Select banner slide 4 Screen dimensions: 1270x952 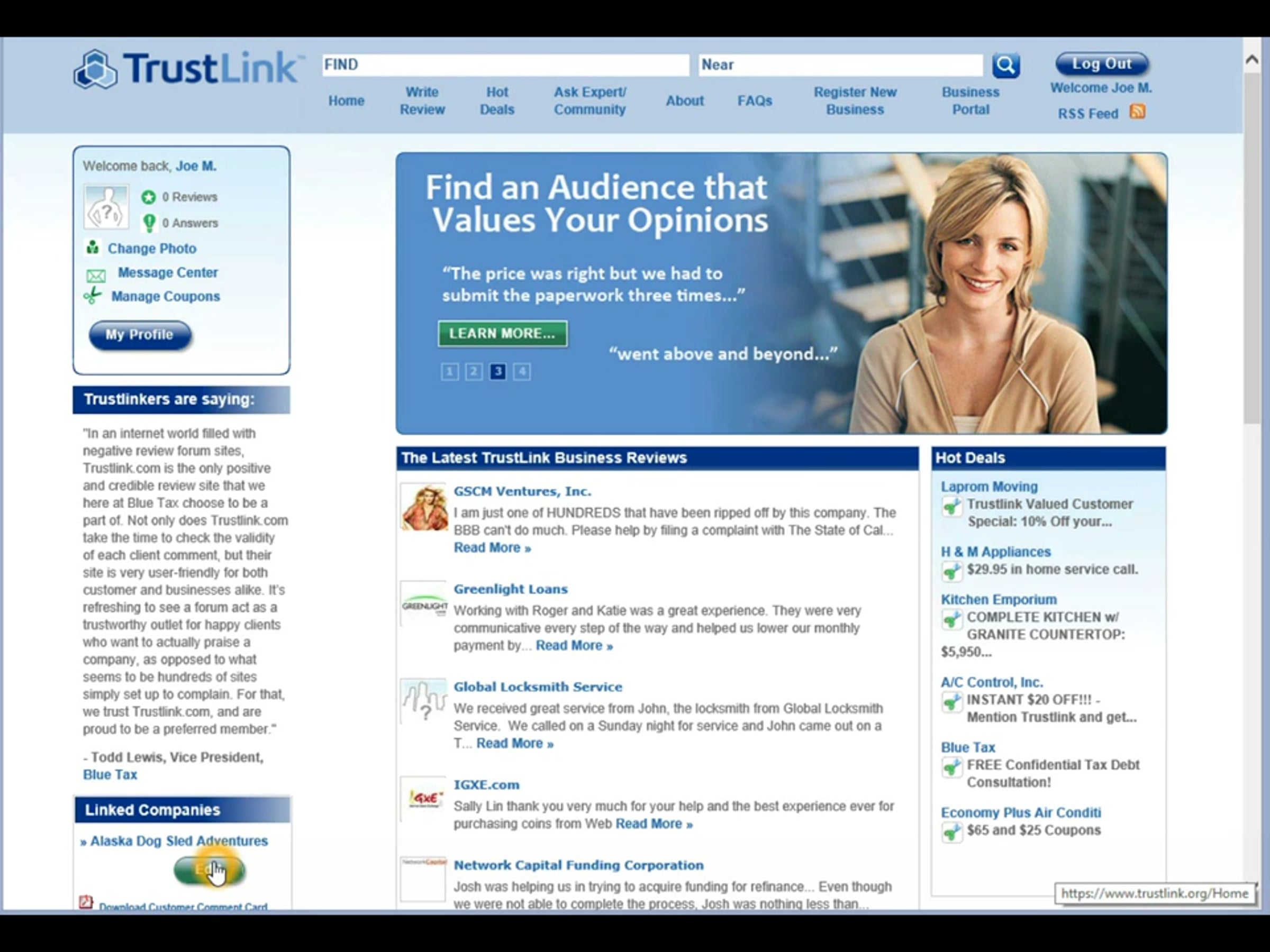tap(522, 372)
